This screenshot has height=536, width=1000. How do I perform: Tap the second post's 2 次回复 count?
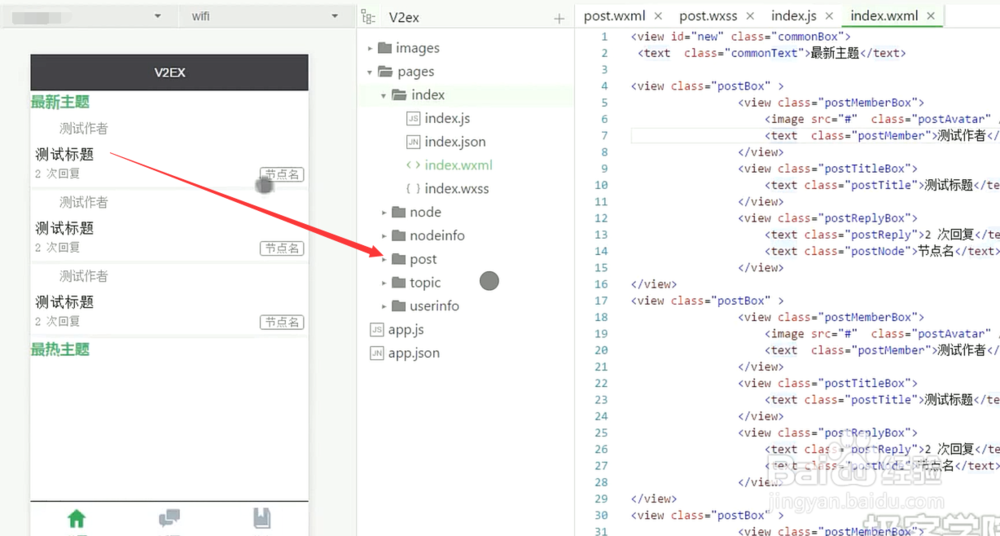click(57, 248)
